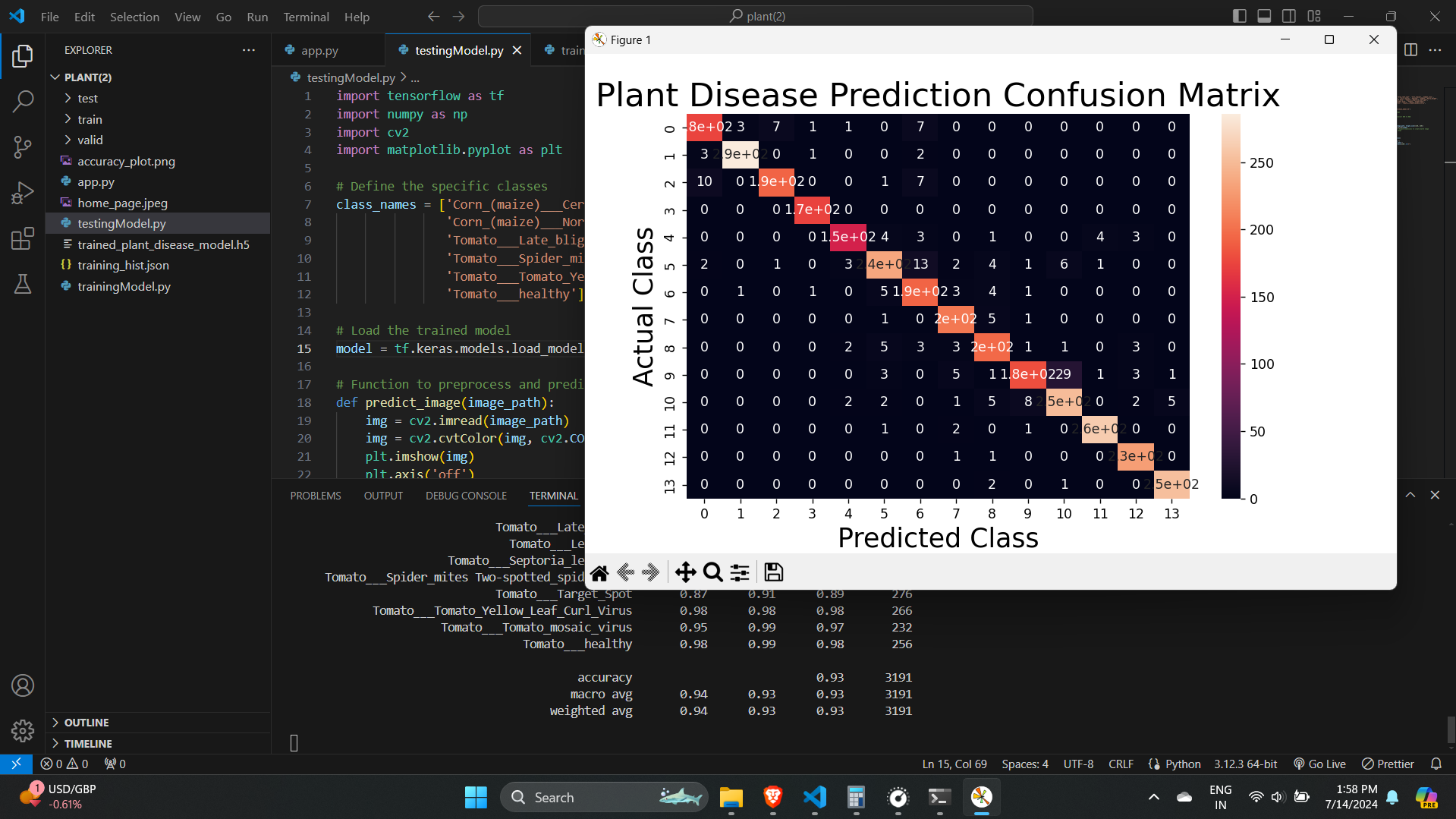Image resolution: width=1456 pixels, height=819 pixels.
Task: Open the Source Control view
Action: click(x=23, y=146)
